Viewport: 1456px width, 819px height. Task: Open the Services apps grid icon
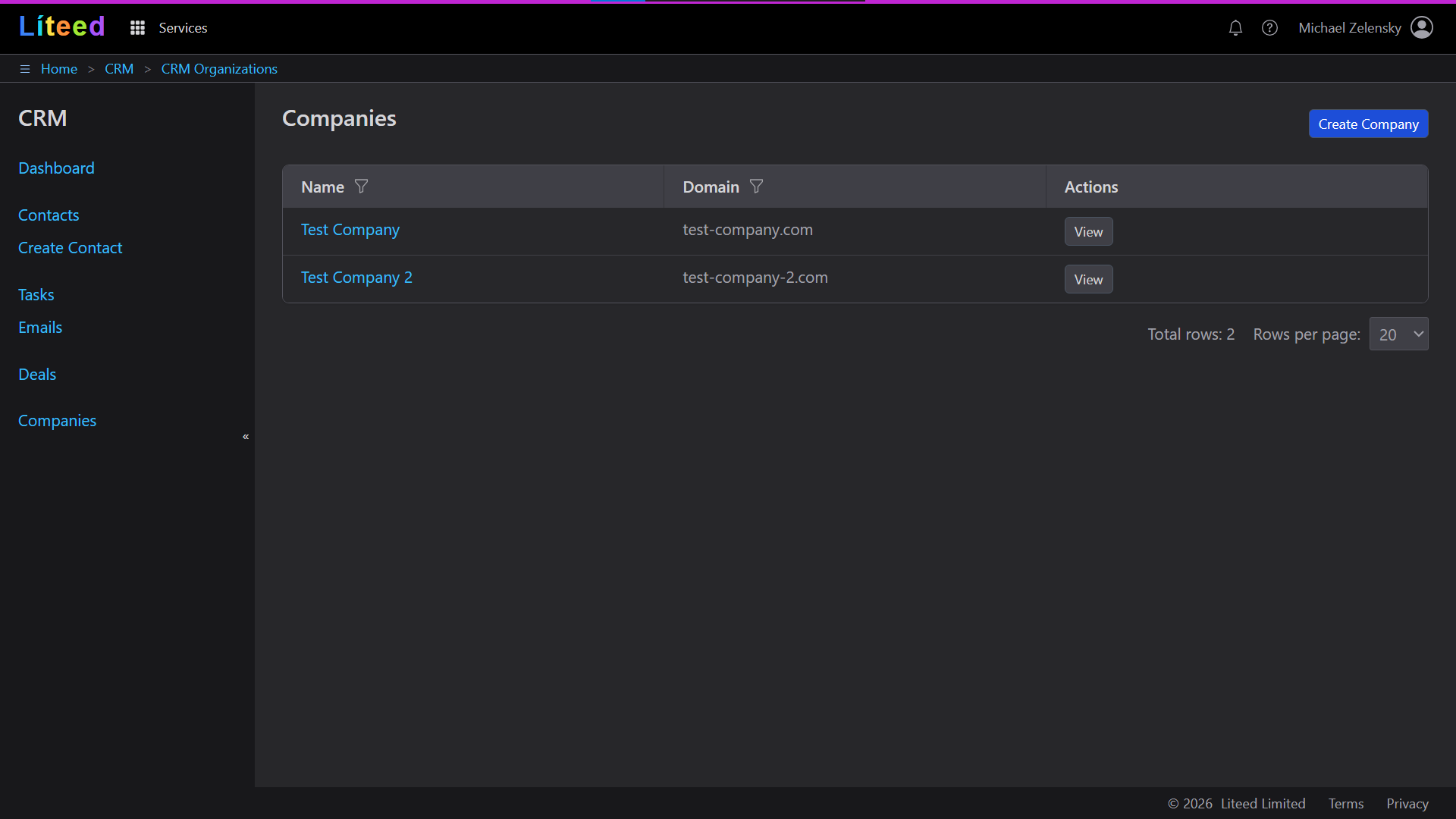tap(137, 27)
